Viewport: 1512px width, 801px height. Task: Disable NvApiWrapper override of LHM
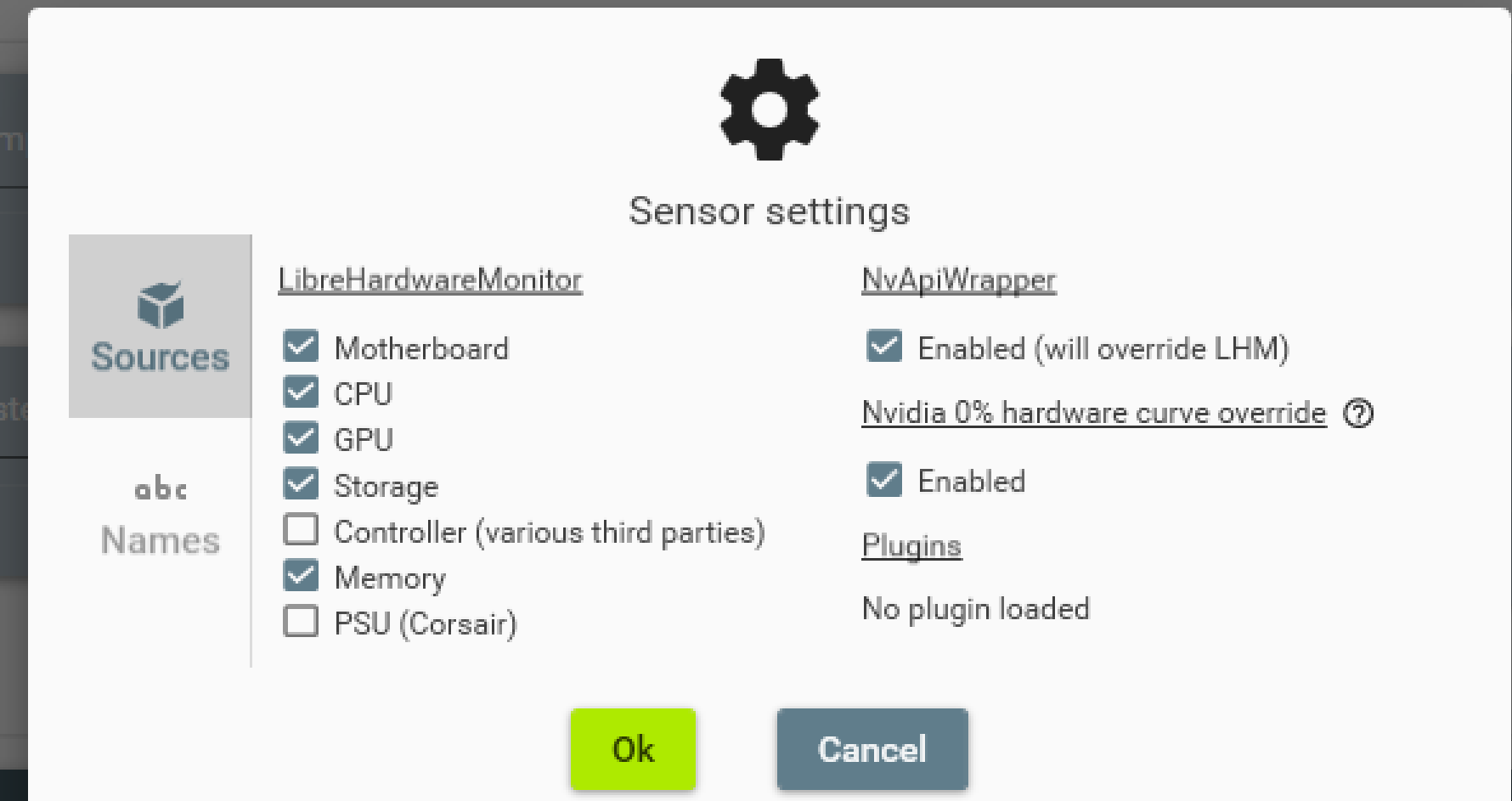click(883, 347)
